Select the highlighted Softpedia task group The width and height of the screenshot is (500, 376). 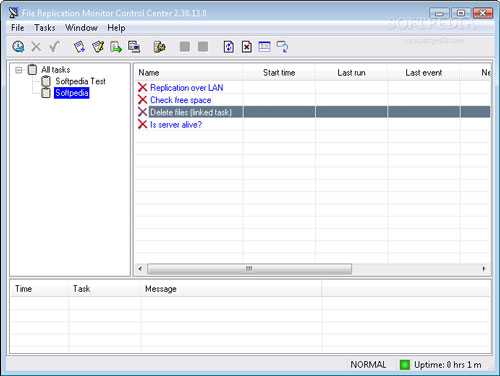[x=72, y=93]
